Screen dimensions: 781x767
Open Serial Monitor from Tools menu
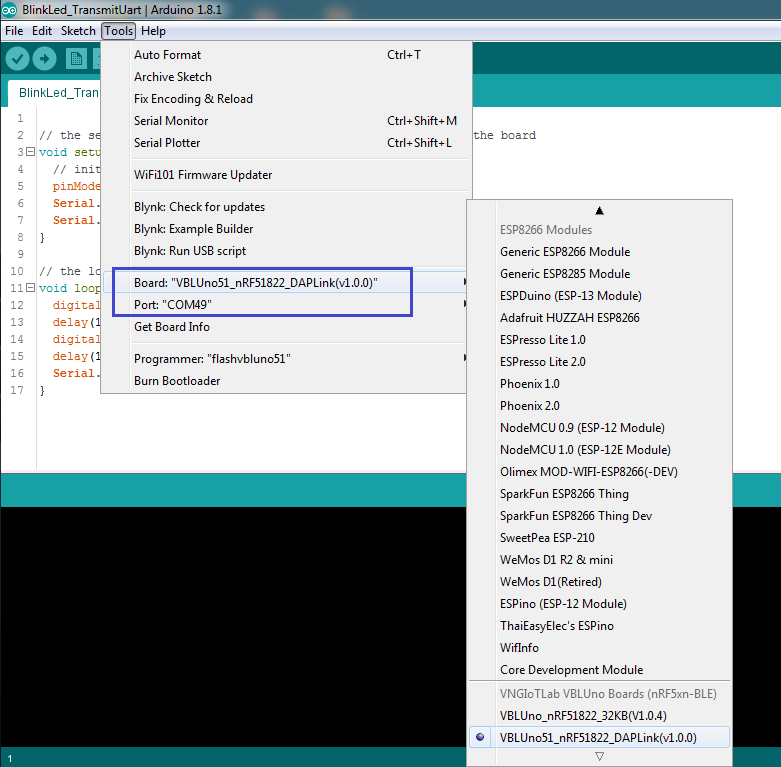click(x=171, y=121)
